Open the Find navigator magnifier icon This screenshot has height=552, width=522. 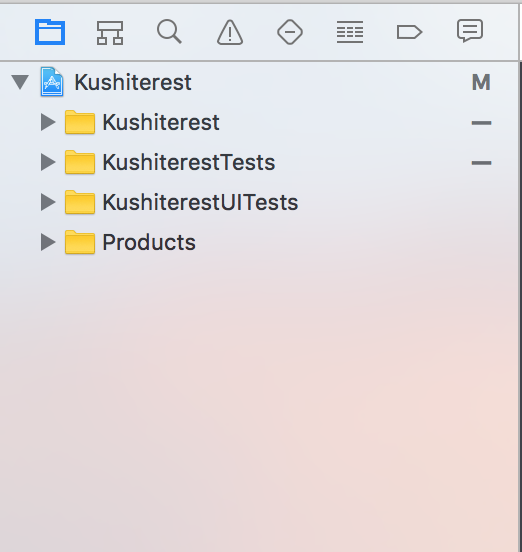(x=169, y=32)
